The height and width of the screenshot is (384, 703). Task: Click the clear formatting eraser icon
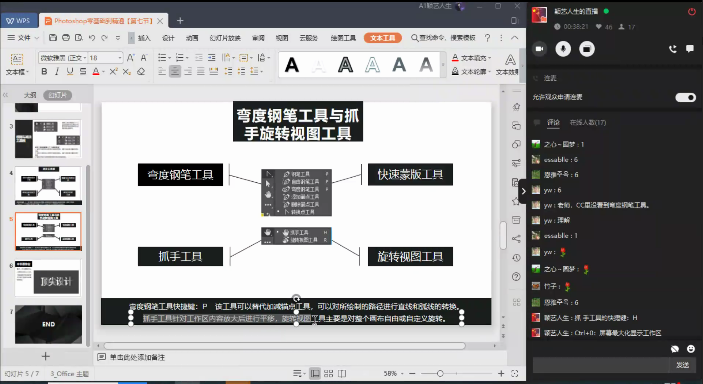coord(141,71)
